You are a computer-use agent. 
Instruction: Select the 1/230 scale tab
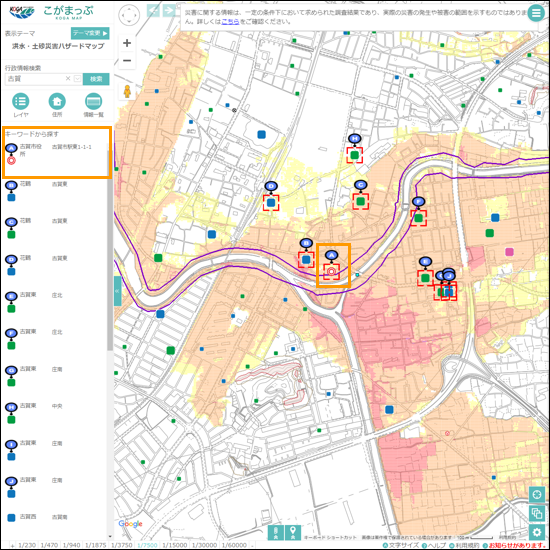tap(27, 545)
